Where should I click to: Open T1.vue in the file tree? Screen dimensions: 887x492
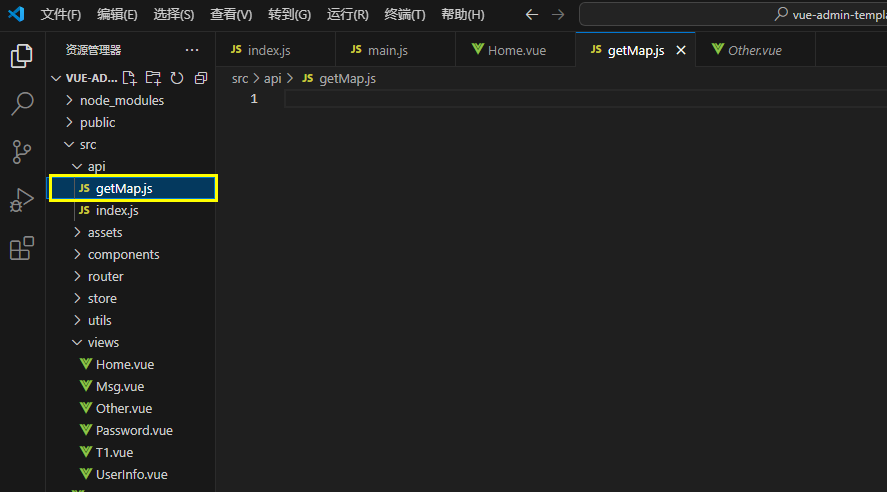(131, 452)
